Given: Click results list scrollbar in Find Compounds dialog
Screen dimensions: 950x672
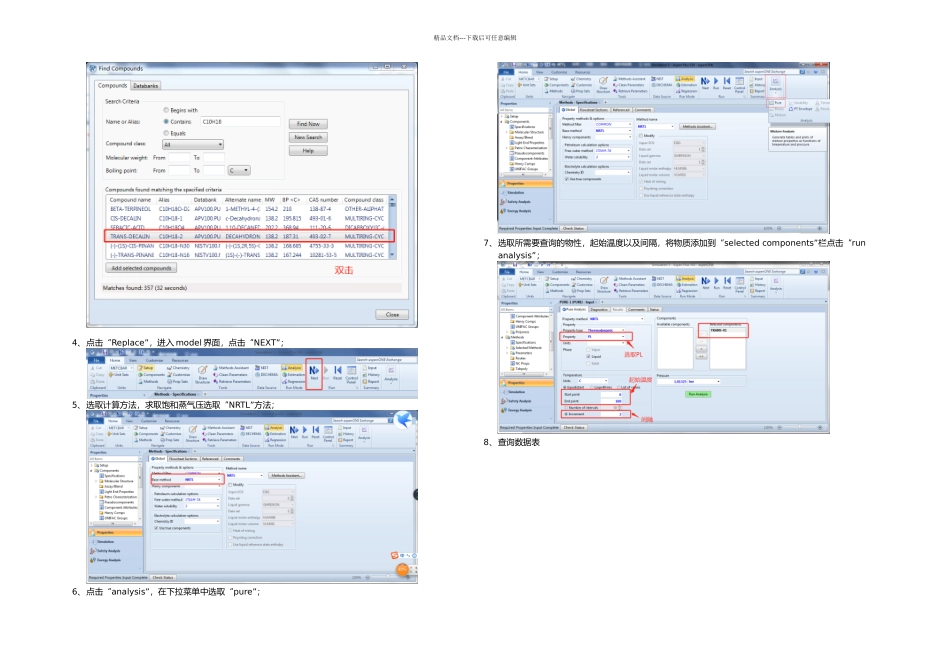Looking at the screenshot, I should coord(393,228).
